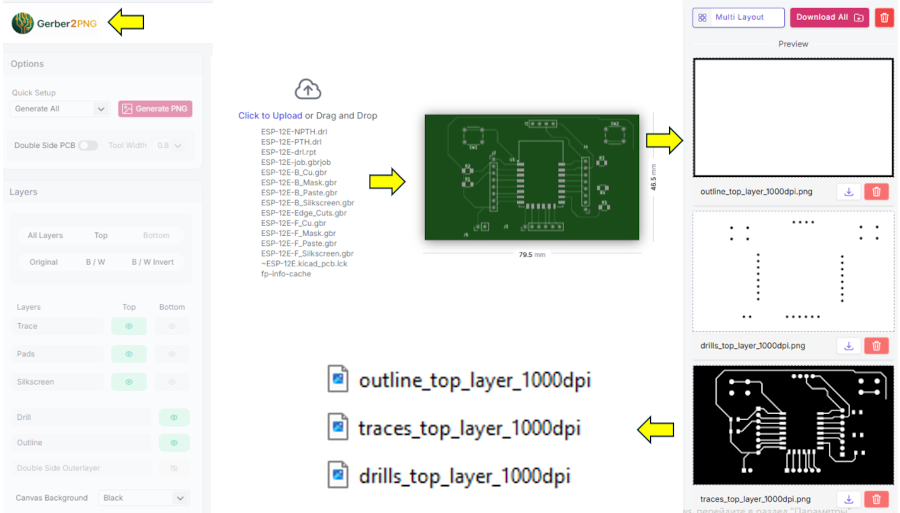The width and height of the screenshot is (900, 513).
Task: Select the Bottom layers tab
Action: tap(156, 235)
